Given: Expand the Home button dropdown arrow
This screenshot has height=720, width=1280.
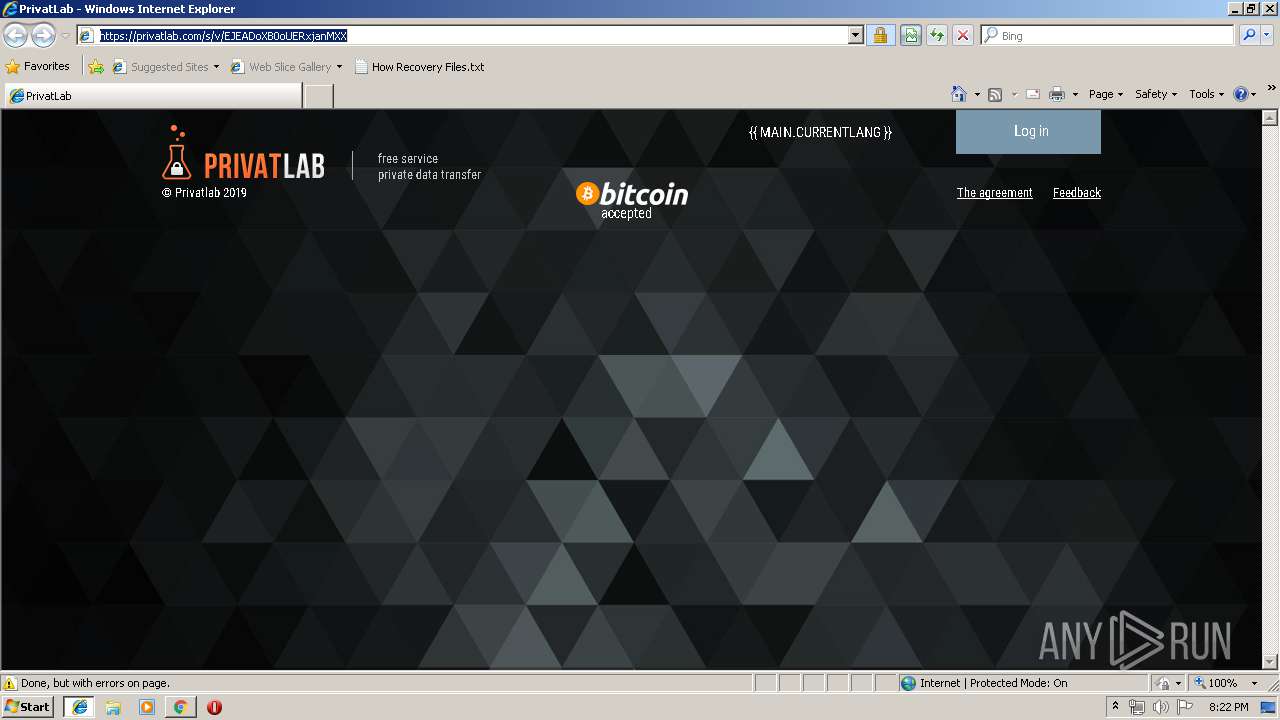Looking at the screenshot, I should point(977,95).
